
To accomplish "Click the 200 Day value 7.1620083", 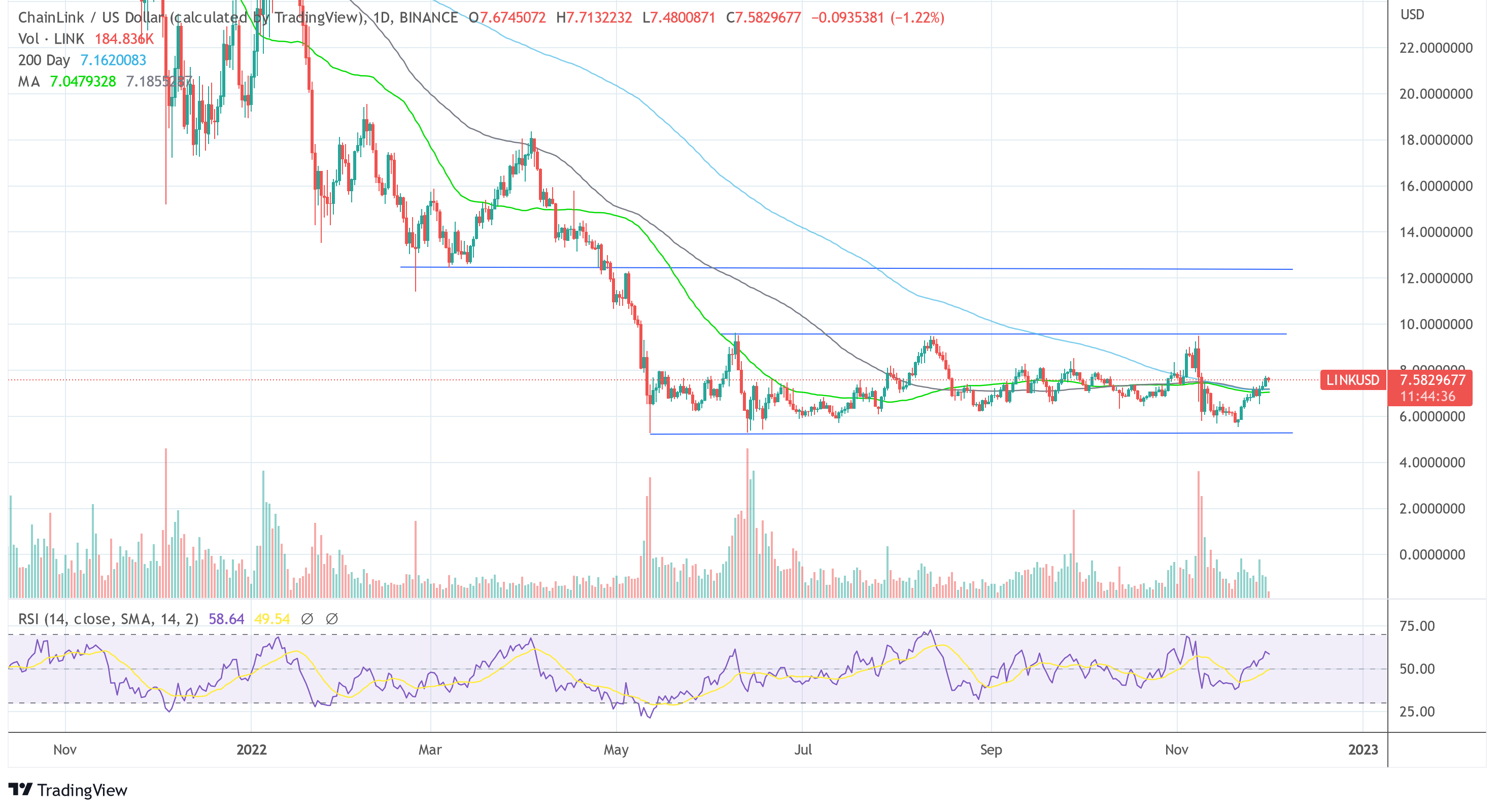I will [114, 60].
